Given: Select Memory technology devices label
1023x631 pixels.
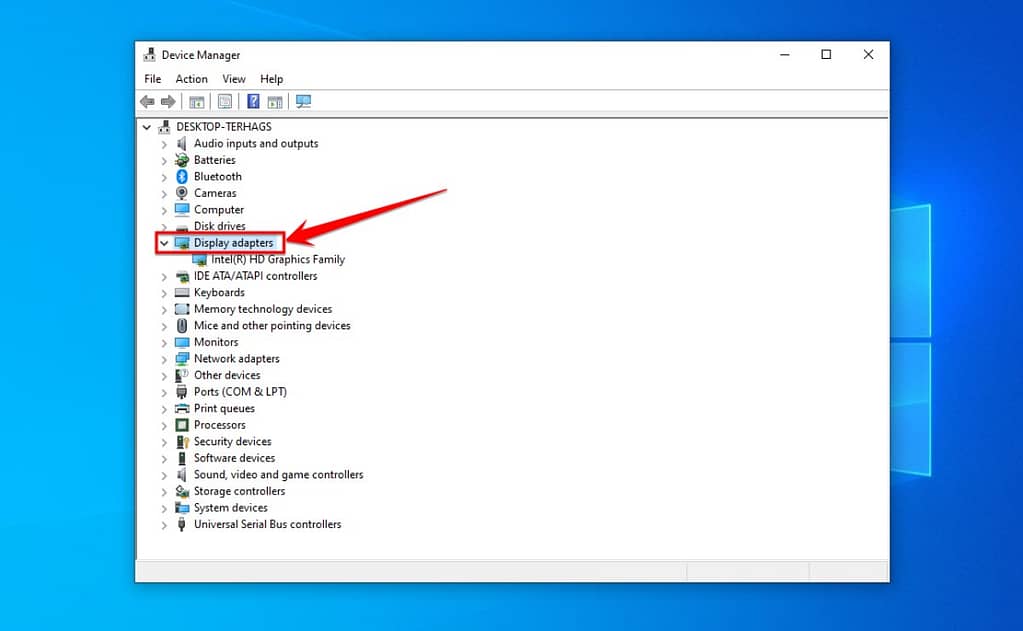Looking at the screenshot, I should [x=263, y=309].
